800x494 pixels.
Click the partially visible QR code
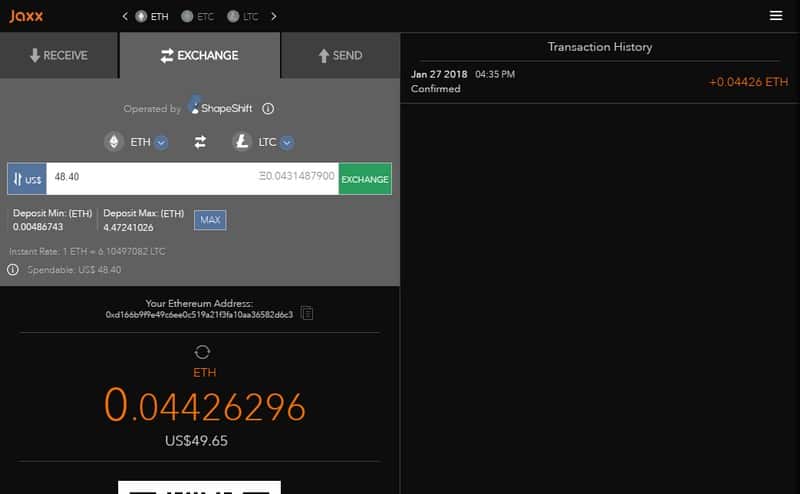[199, 487]
